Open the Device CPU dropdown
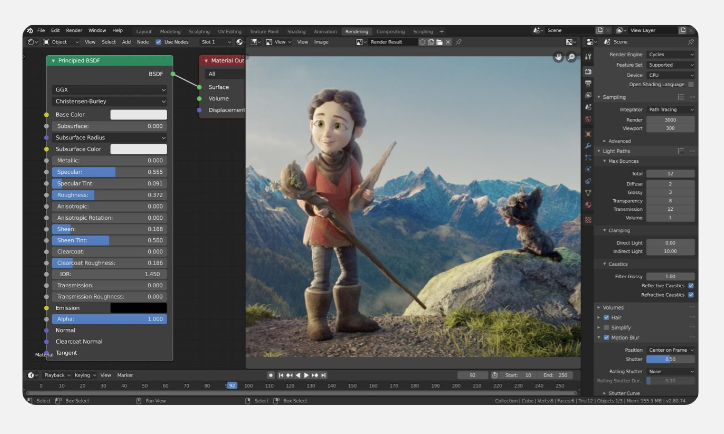Viewport: 724px width, 434px height. (670, 75)
